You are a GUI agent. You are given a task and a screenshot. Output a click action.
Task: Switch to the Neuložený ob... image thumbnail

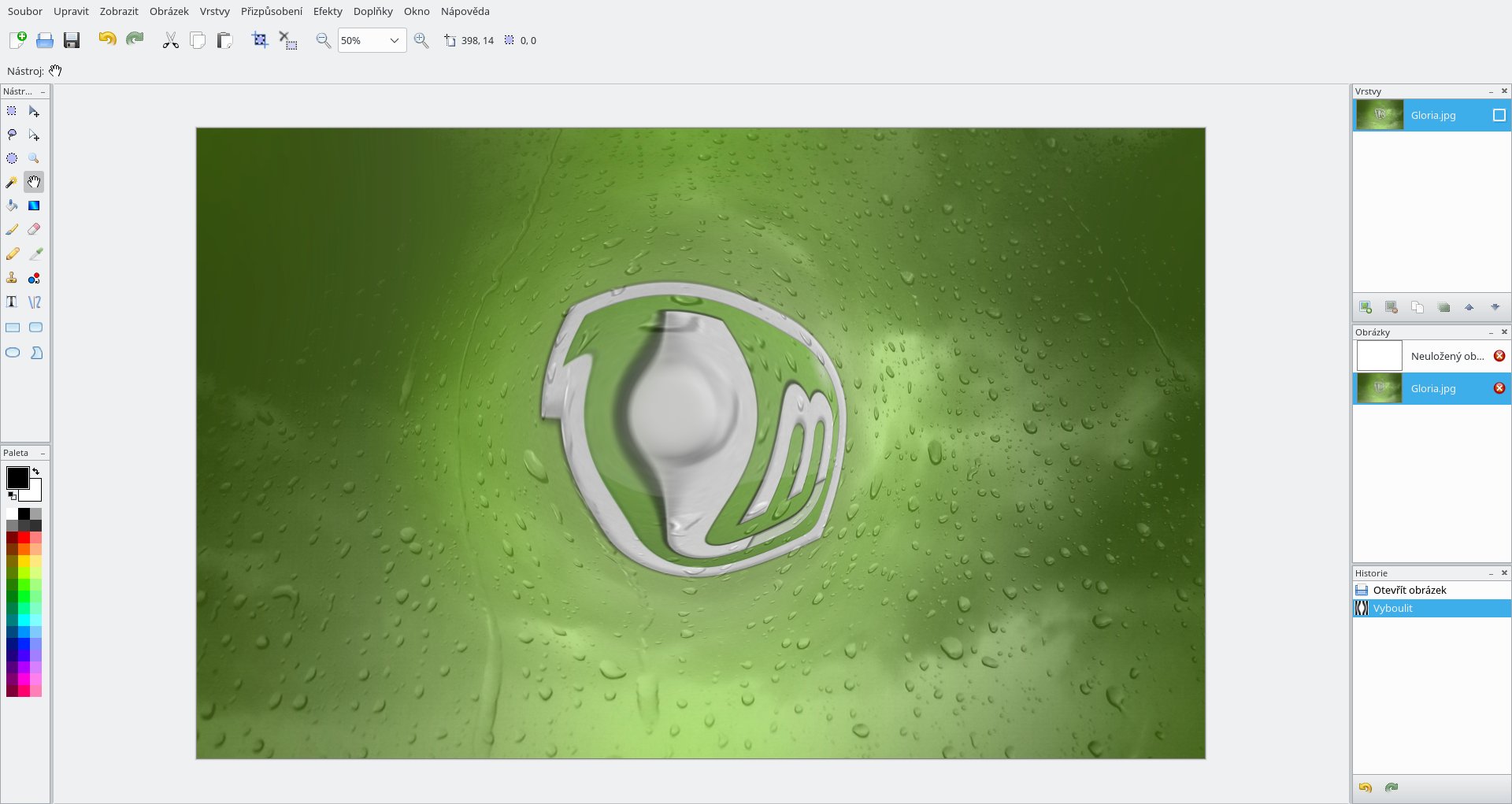pos(1380,356)
